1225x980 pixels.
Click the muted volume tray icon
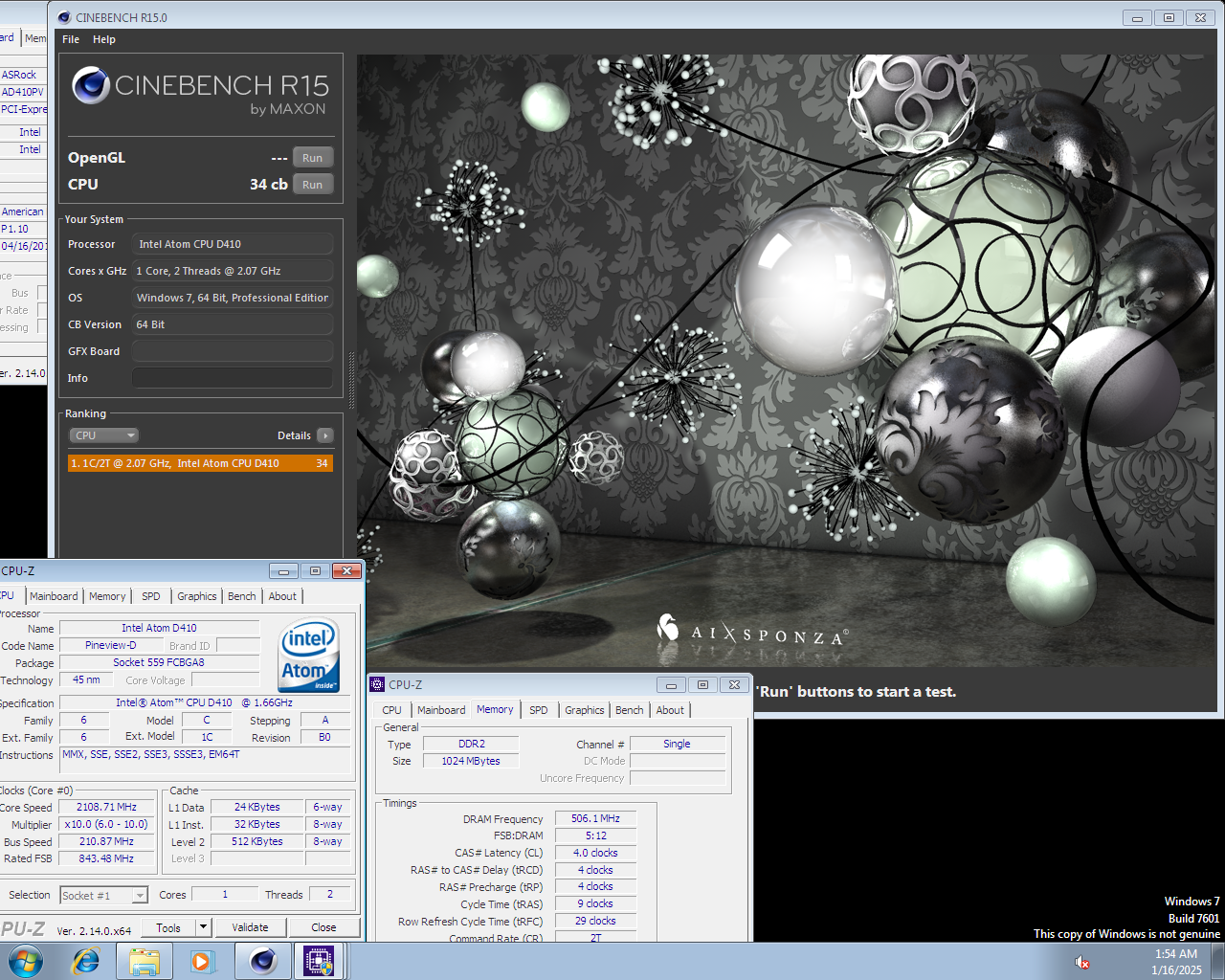click(1082, 962)
